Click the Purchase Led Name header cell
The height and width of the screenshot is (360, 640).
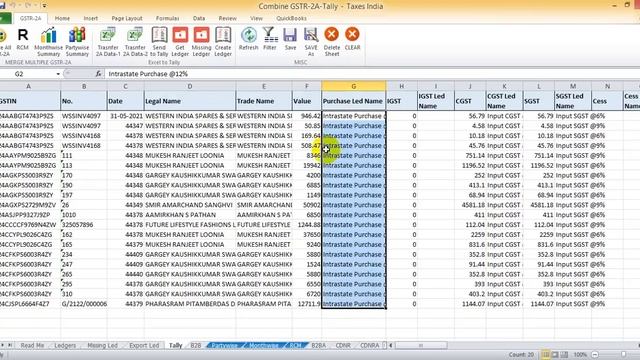(353, 101)
